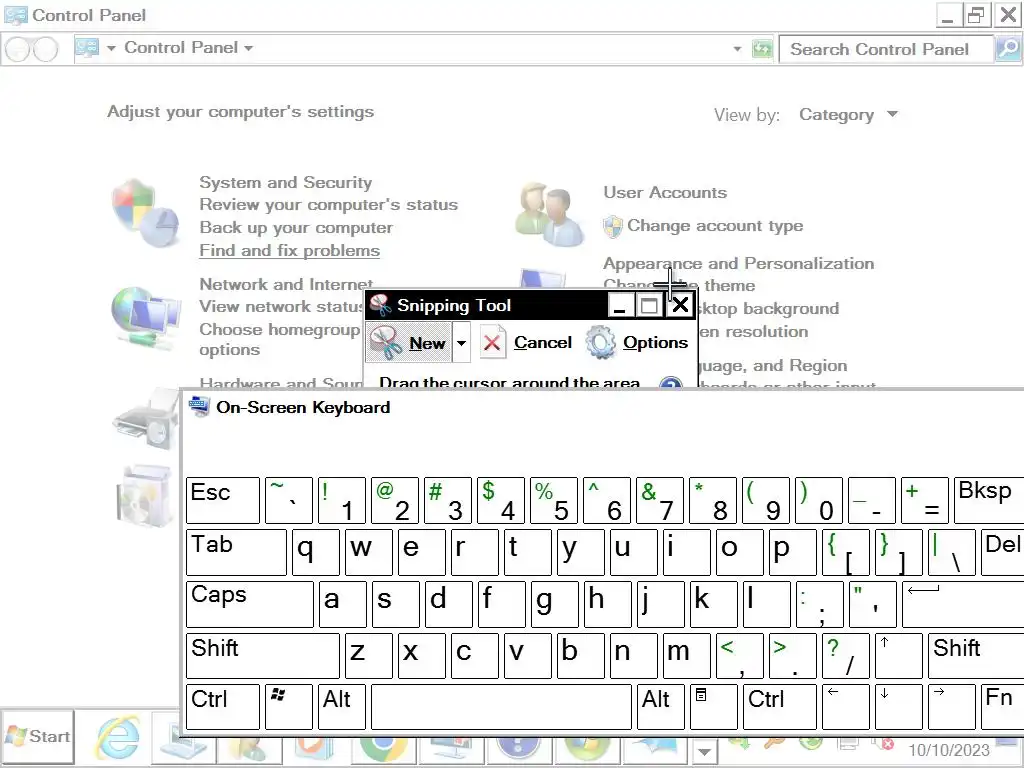
Task: Expand arrow left of Control Panel breadcrumb
Action: (x=111, y=48)
